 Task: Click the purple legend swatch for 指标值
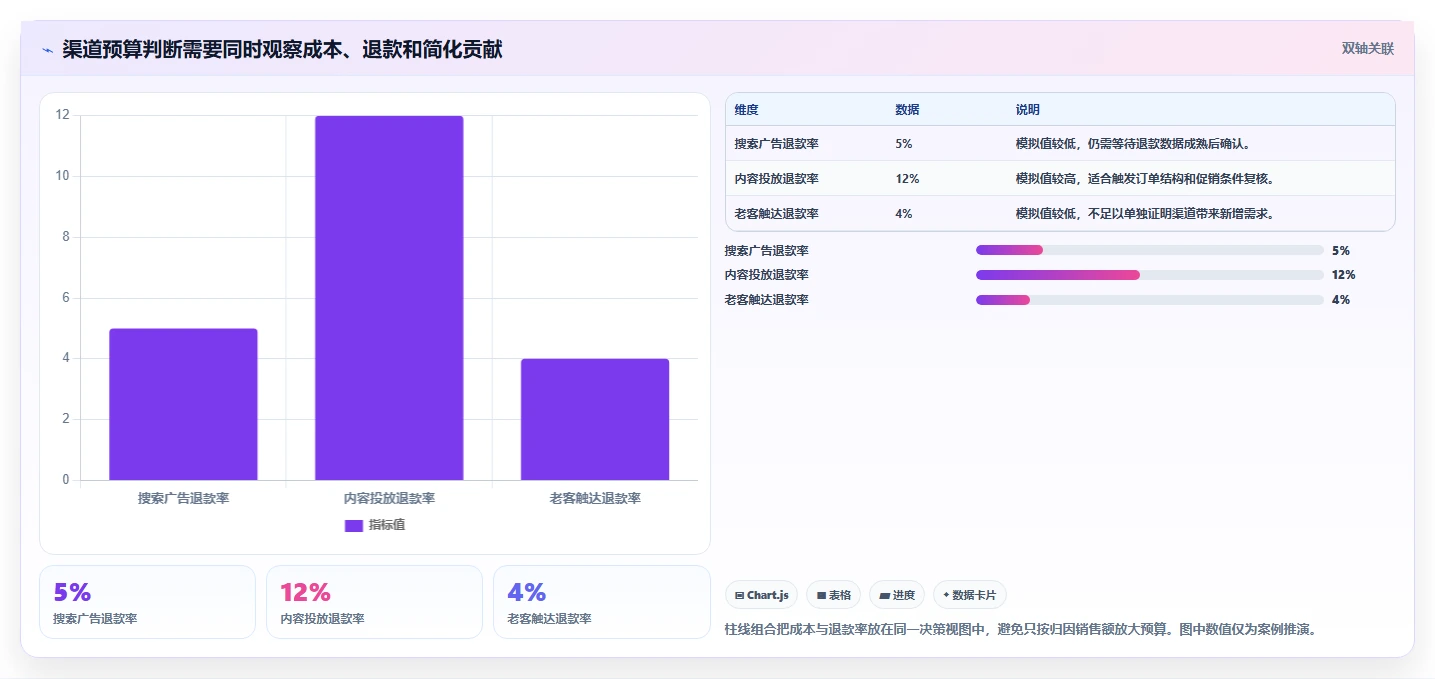coord(354,526)
